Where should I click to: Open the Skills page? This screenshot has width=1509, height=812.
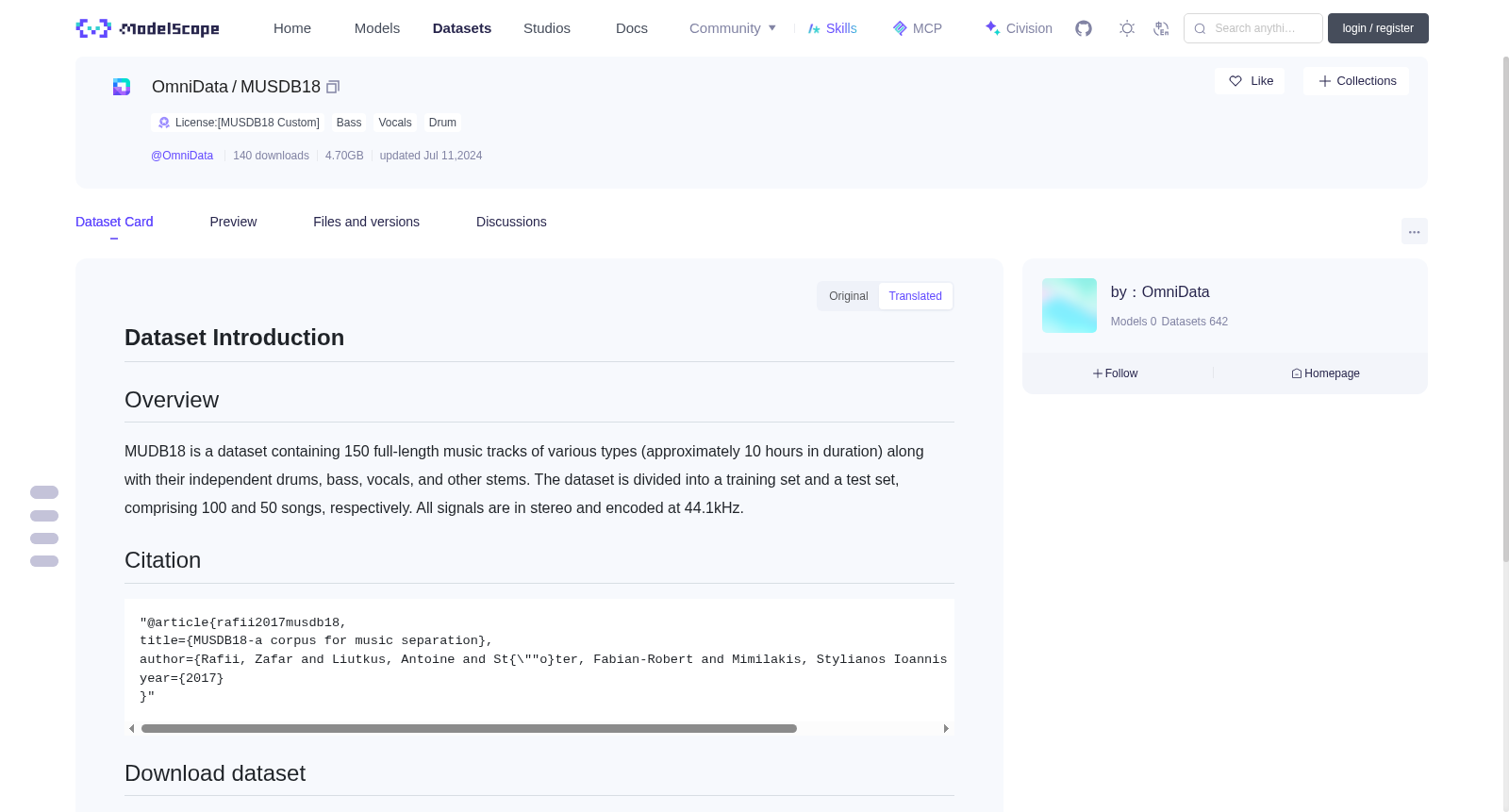(832, 28)
